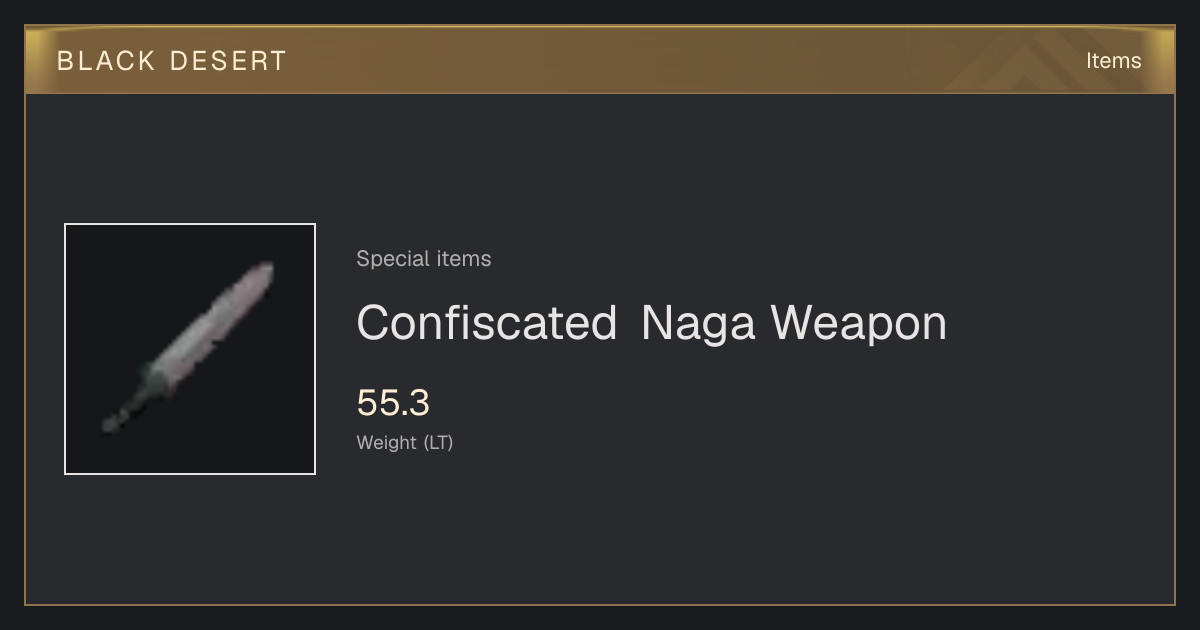Click the Confiscated Naga Weapon heading

click(x=651, y=323)
